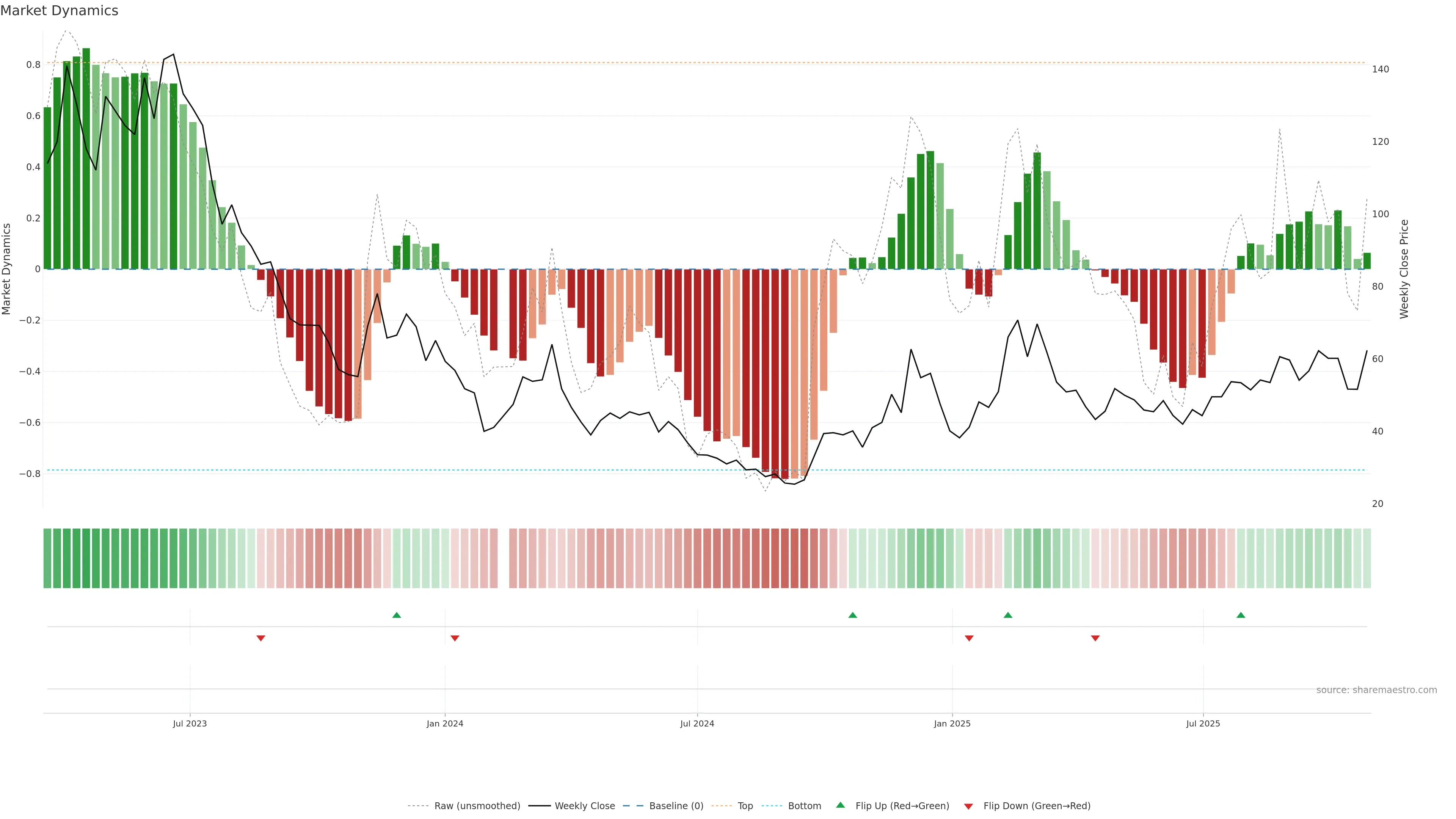Click the source: sharemaestro.com text
The width and height of the screenshot is (1456, 819).
tap(1376, 690)
